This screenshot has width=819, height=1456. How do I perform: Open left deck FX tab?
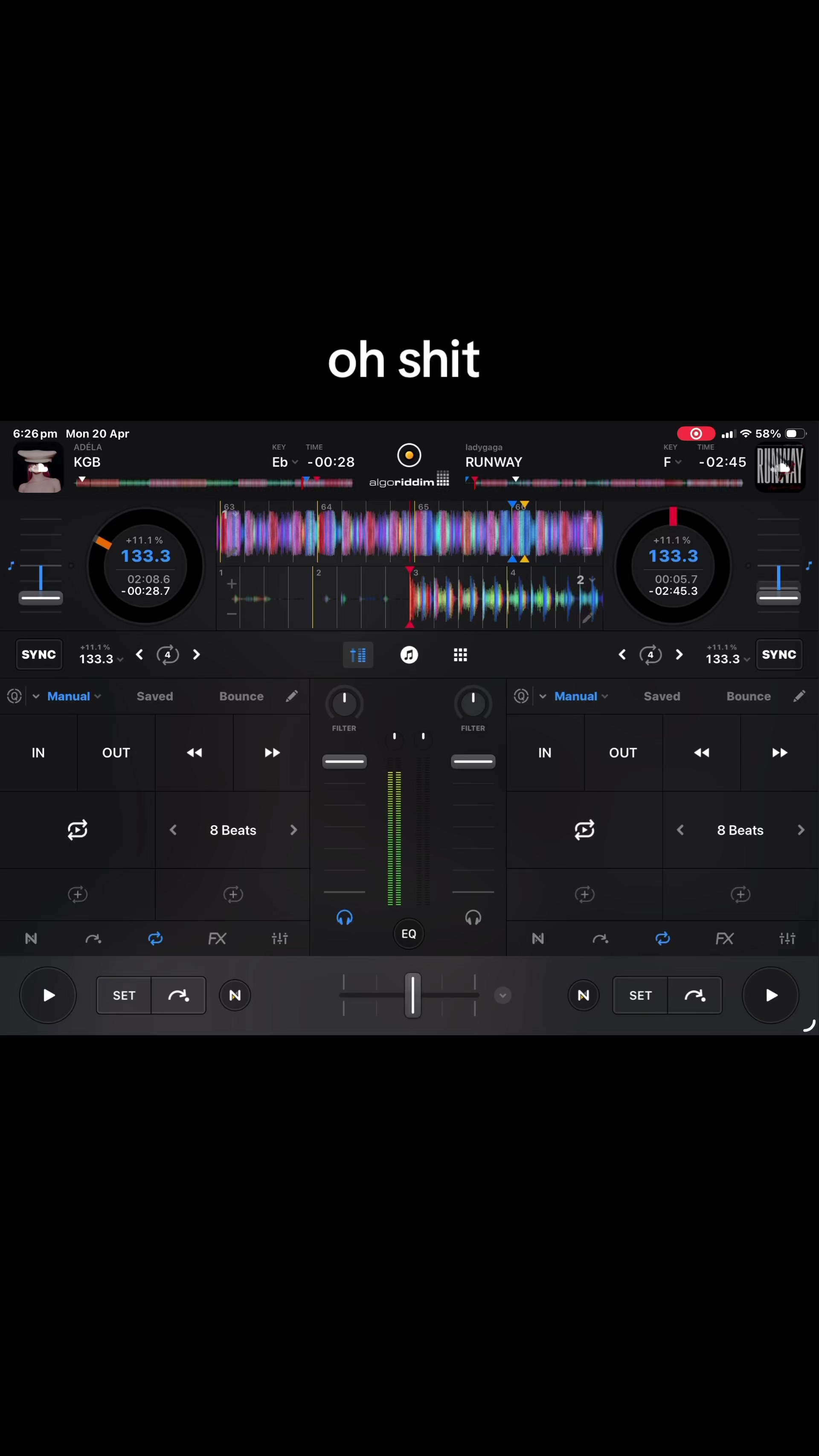[218, 938]
